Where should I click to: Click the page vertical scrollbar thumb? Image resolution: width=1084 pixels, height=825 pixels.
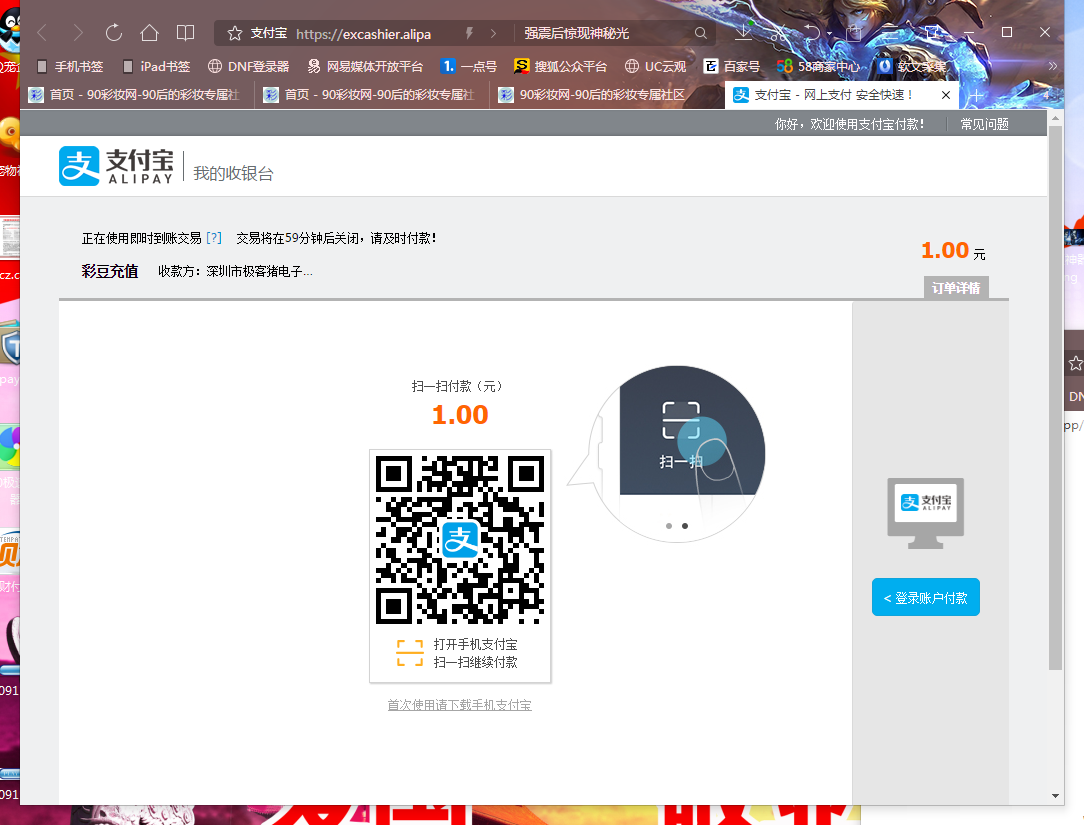click(x=1055, y=398)
